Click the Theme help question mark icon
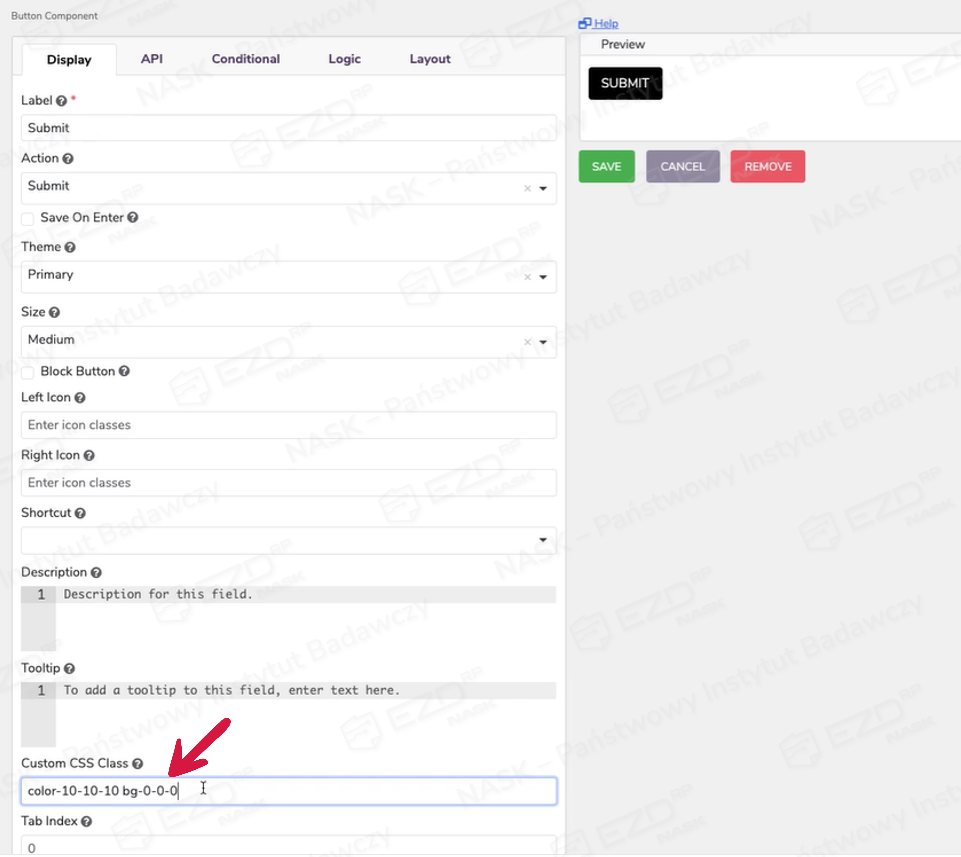 [x=70, y=247]
